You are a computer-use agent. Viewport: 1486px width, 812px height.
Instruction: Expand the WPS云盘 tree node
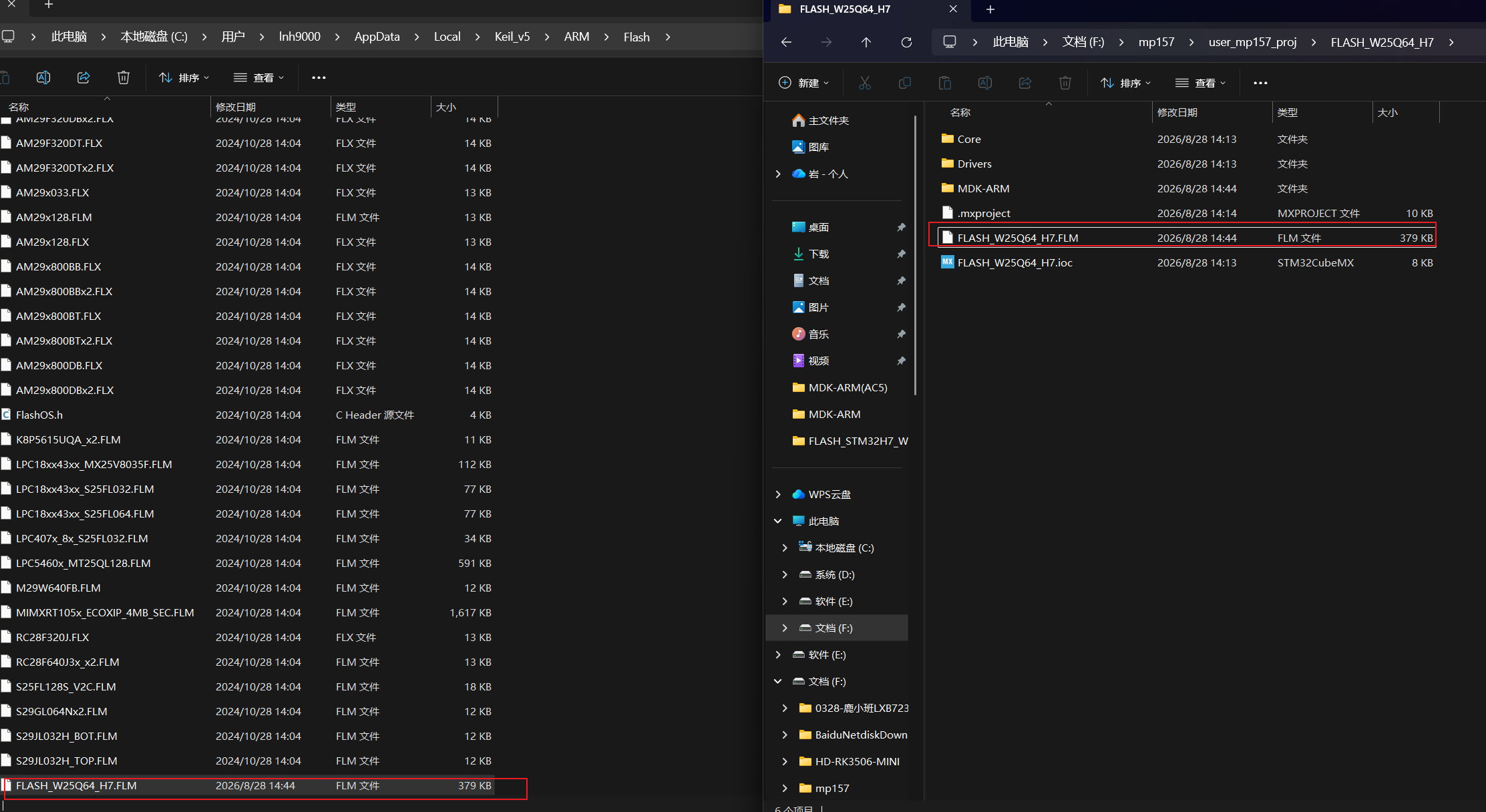778,494
